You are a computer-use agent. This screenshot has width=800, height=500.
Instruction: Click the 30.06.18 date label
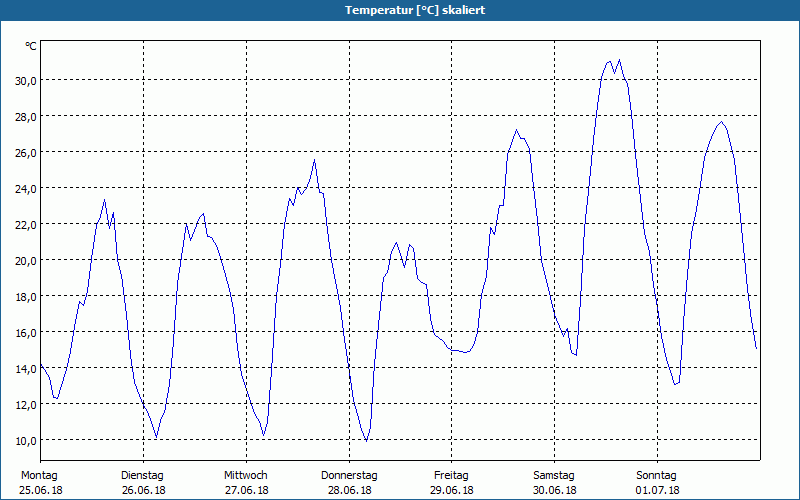coord(555,490)
